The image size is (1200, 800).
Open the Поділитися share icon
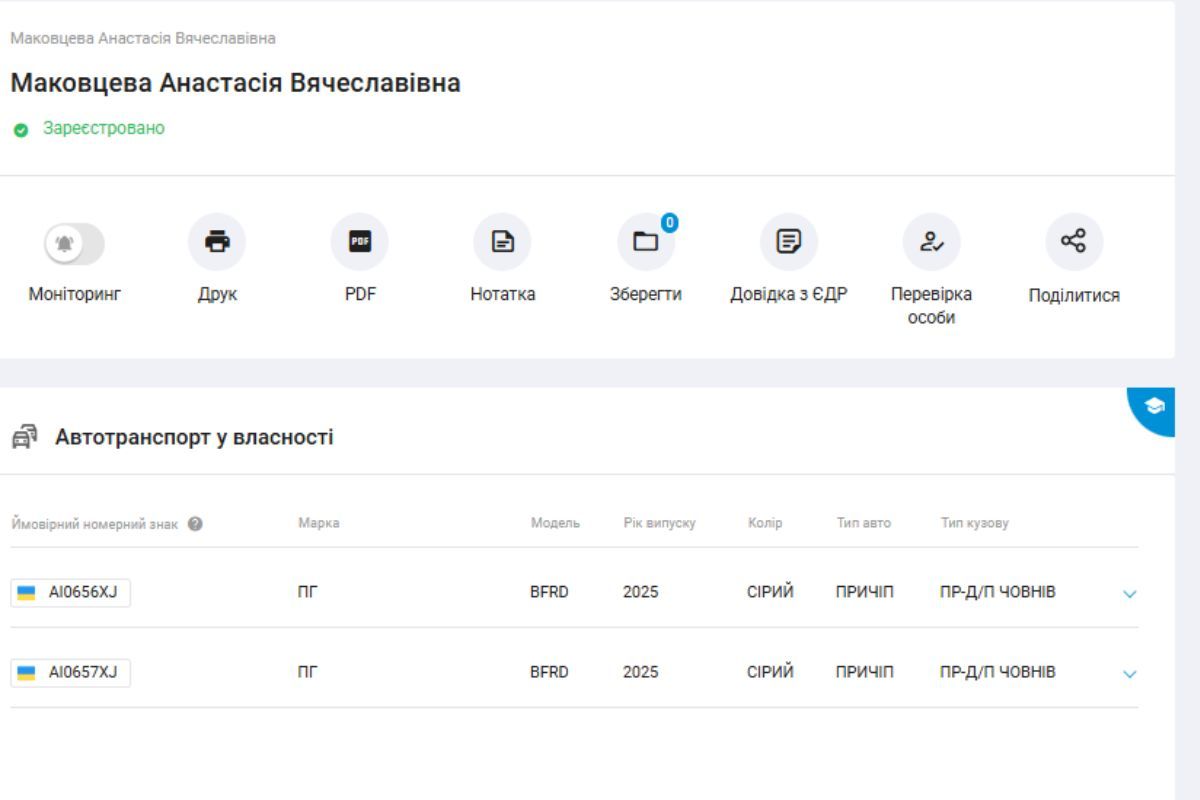[1074, 241]
